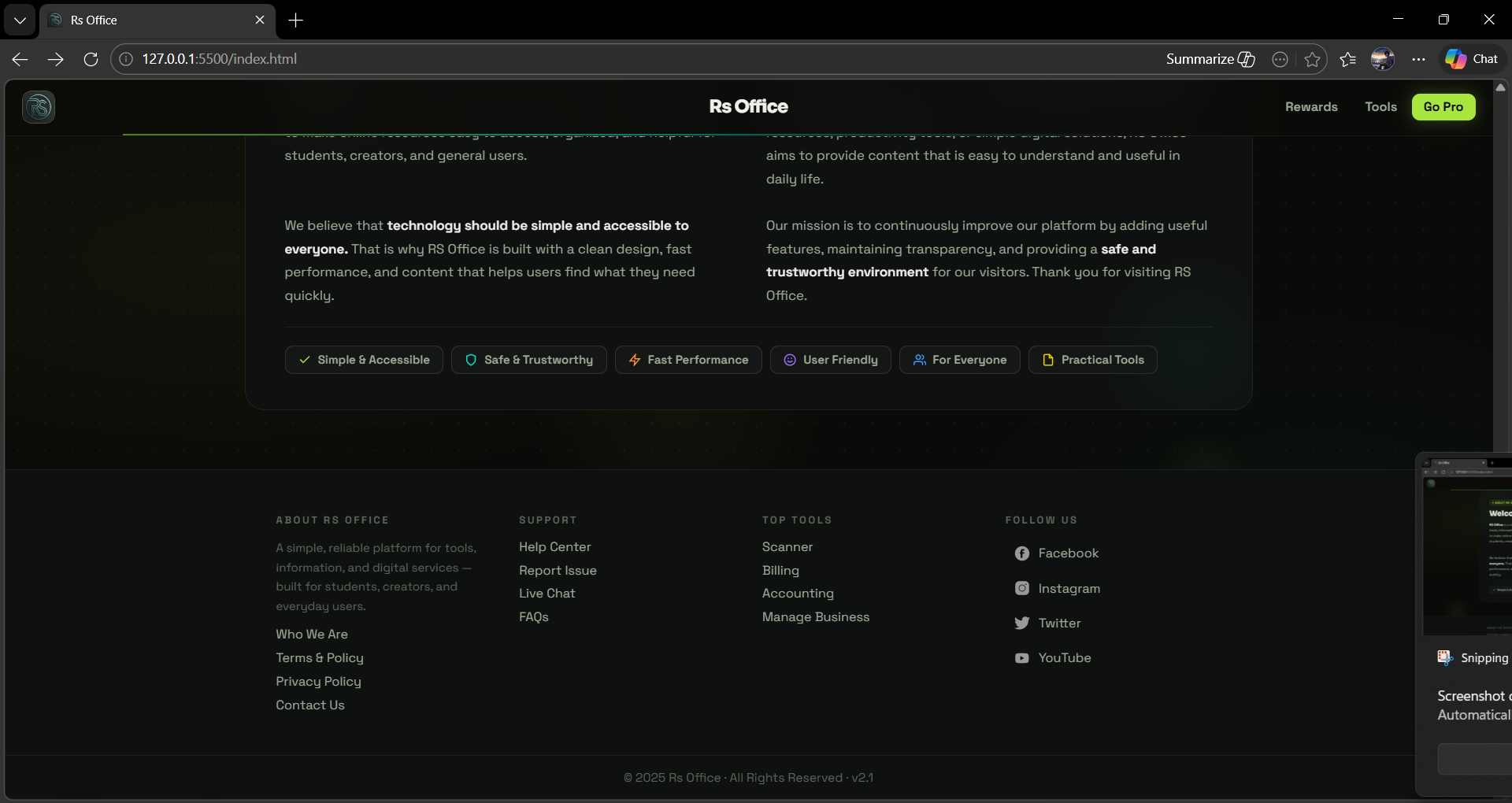The width and height of the screenshot is (1512, 803).
Task: Click the Rs Office header title
Action: pyautogui.click(x=748, y=106)
